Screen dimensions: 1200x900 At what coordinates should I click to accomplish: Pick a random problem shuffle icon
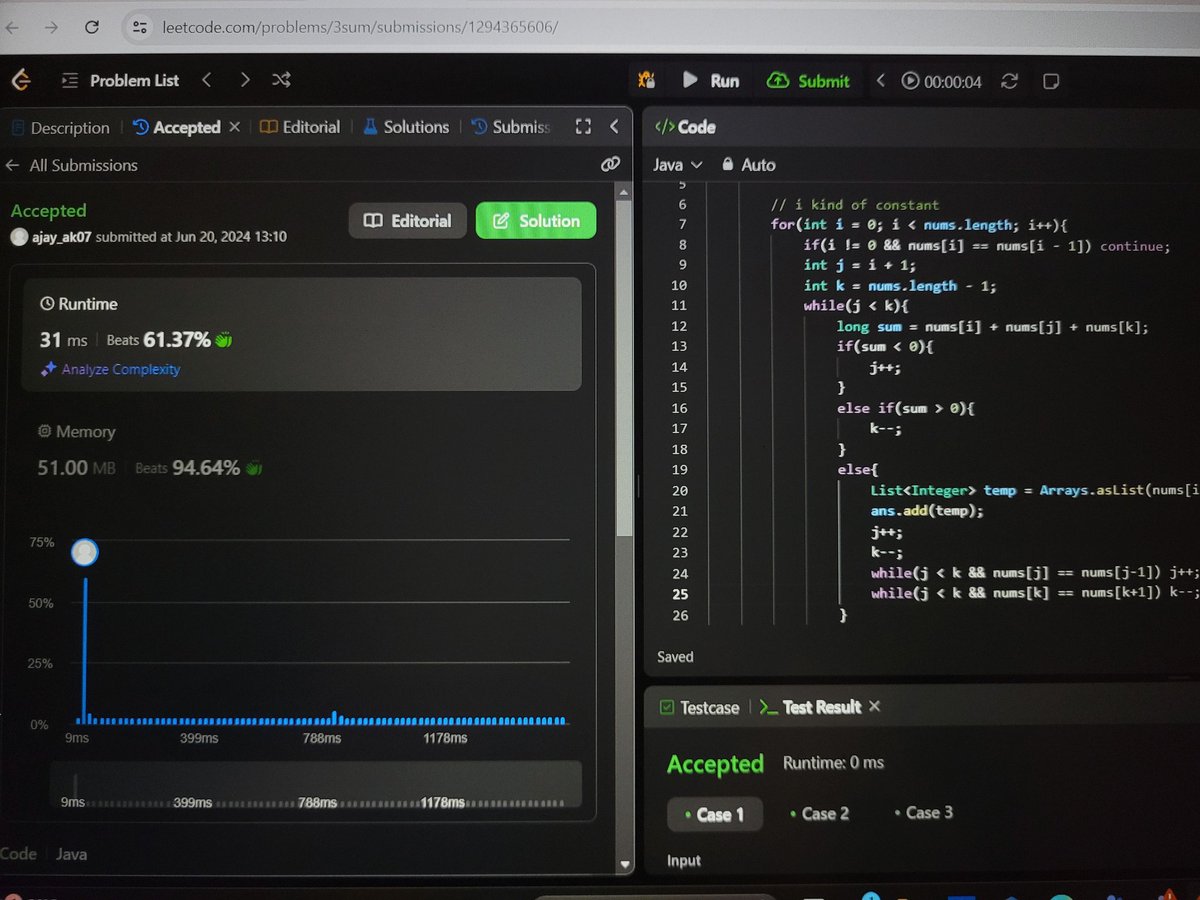pos(281,80)
